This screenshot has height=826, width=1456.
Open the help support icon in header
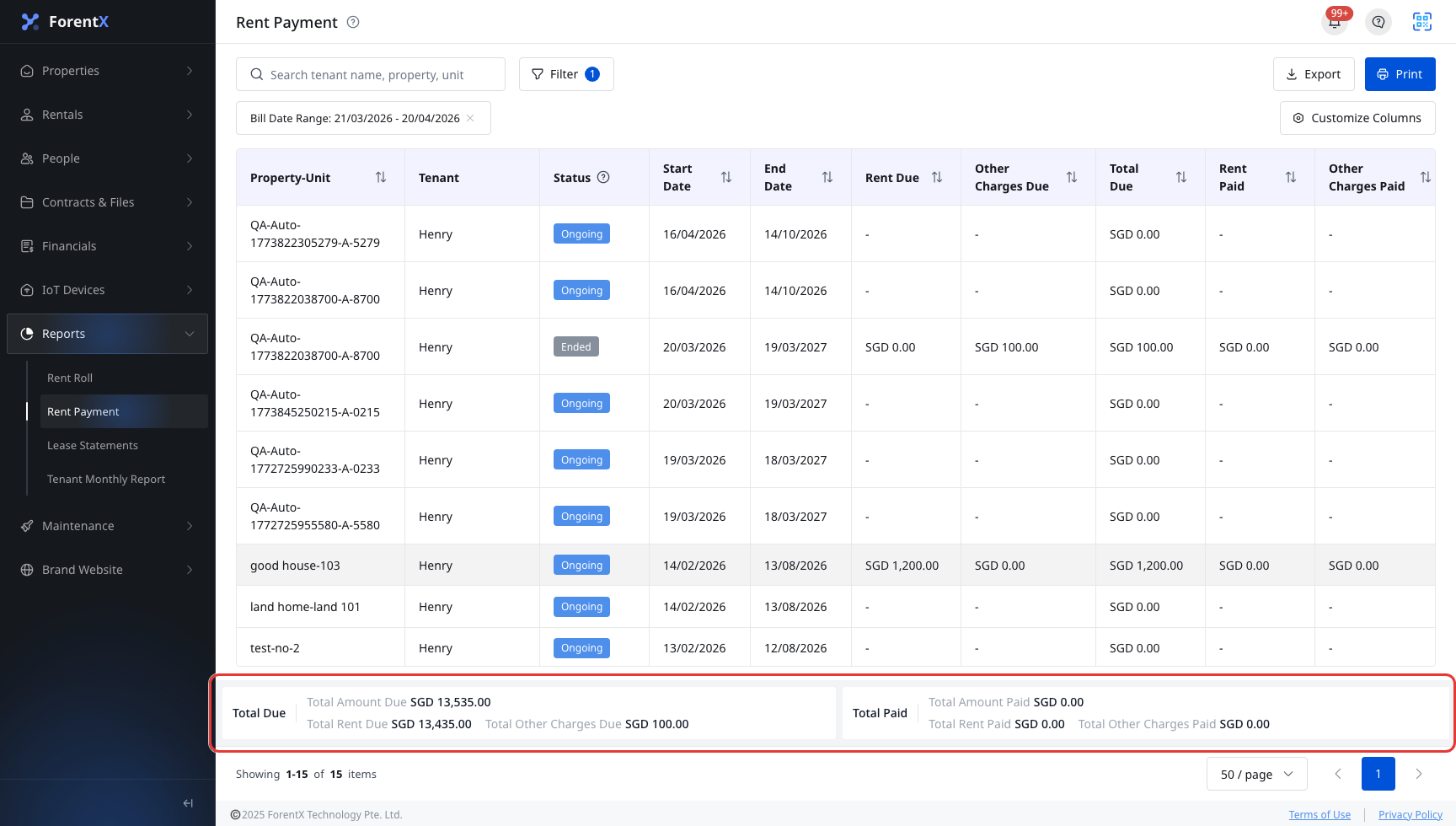(1378, 22)
